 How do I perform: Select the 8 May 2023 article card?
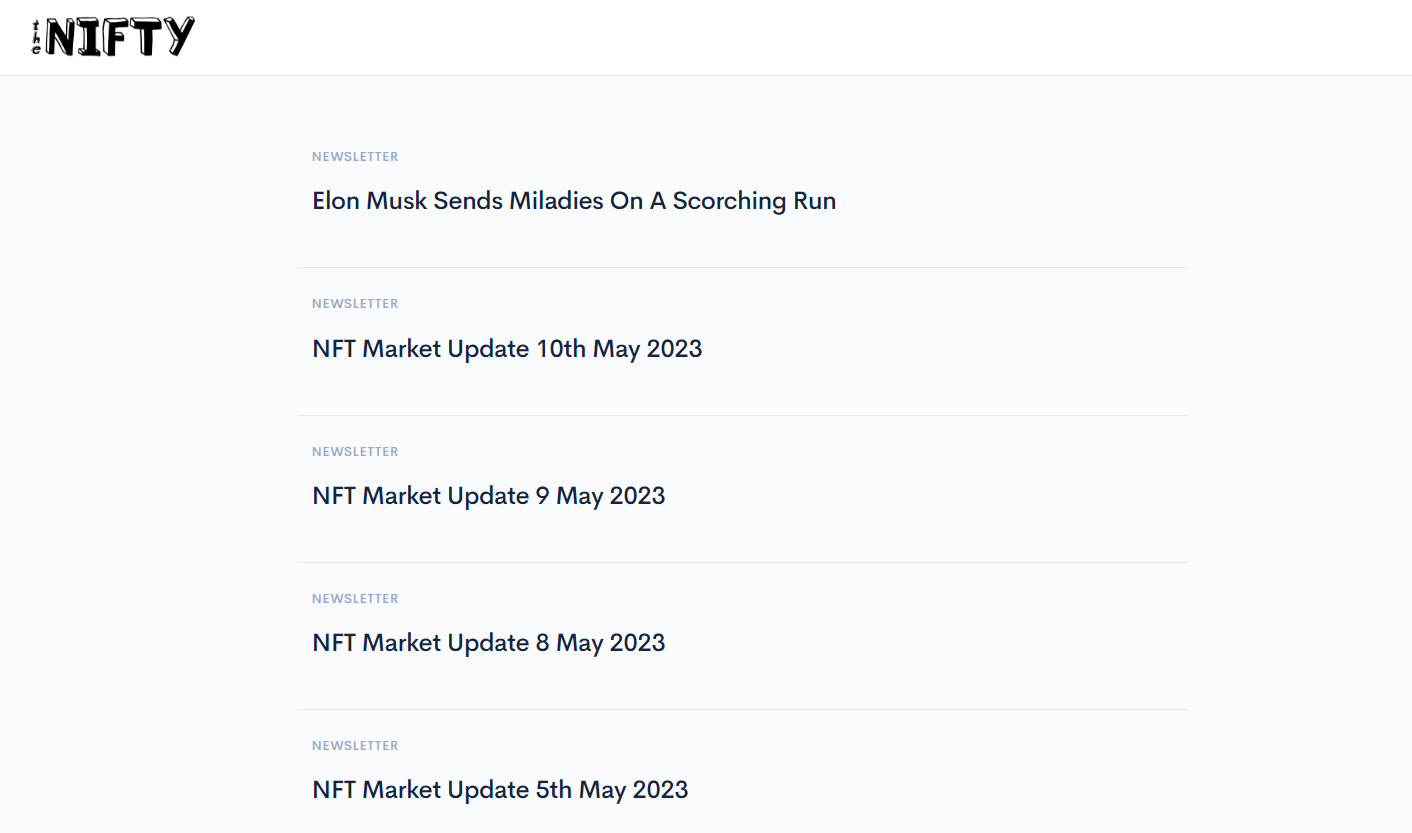point(742,636)
